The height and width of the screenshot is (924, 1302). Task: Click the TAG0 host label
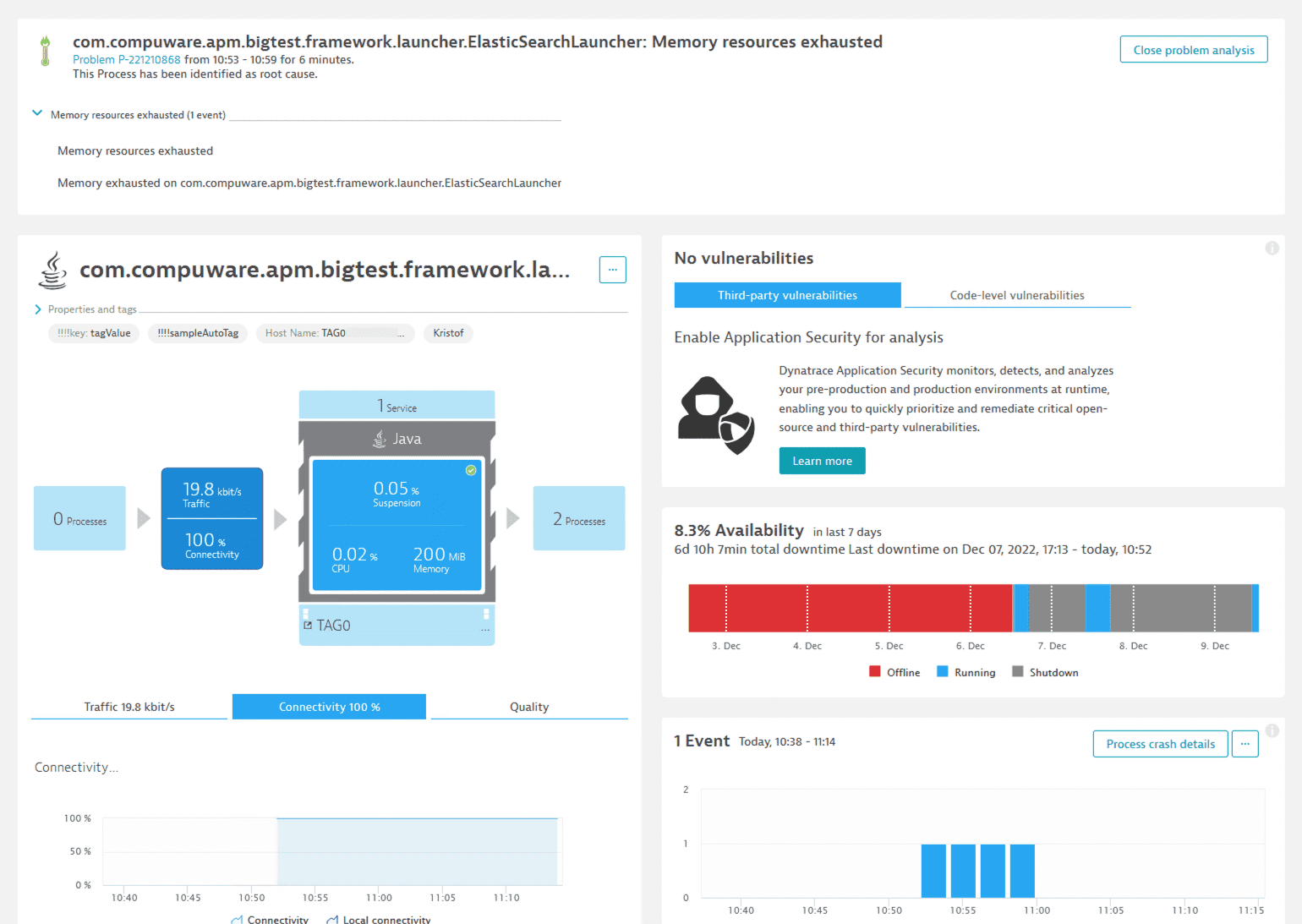coord(333,626)
